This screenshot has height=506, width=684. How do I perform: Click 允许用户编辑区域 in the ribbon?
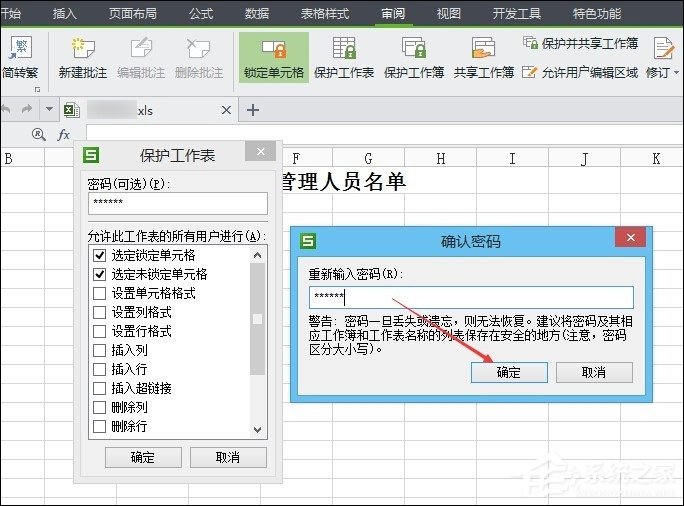coord(581,72)
